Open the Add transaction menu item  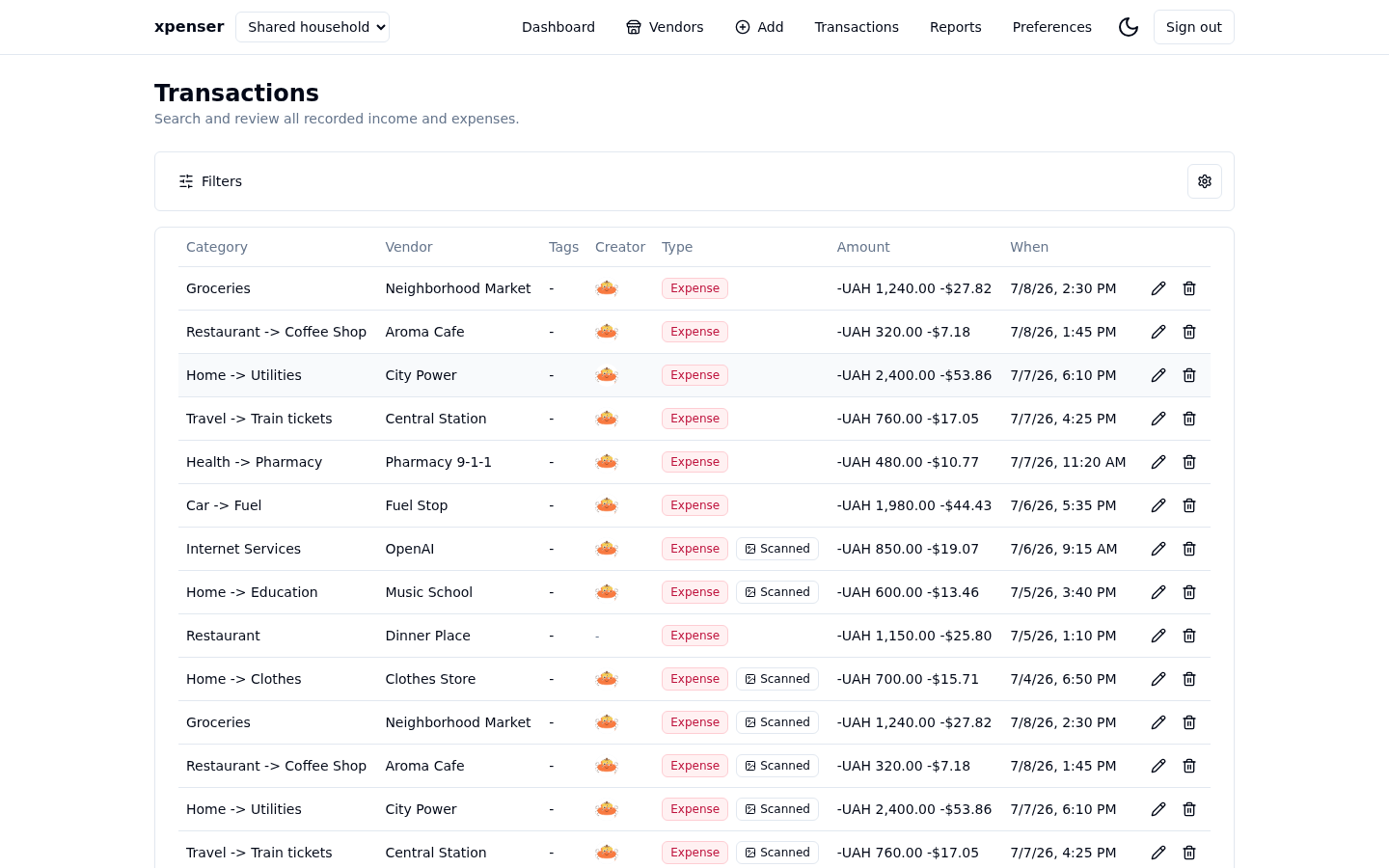[759, 27]
